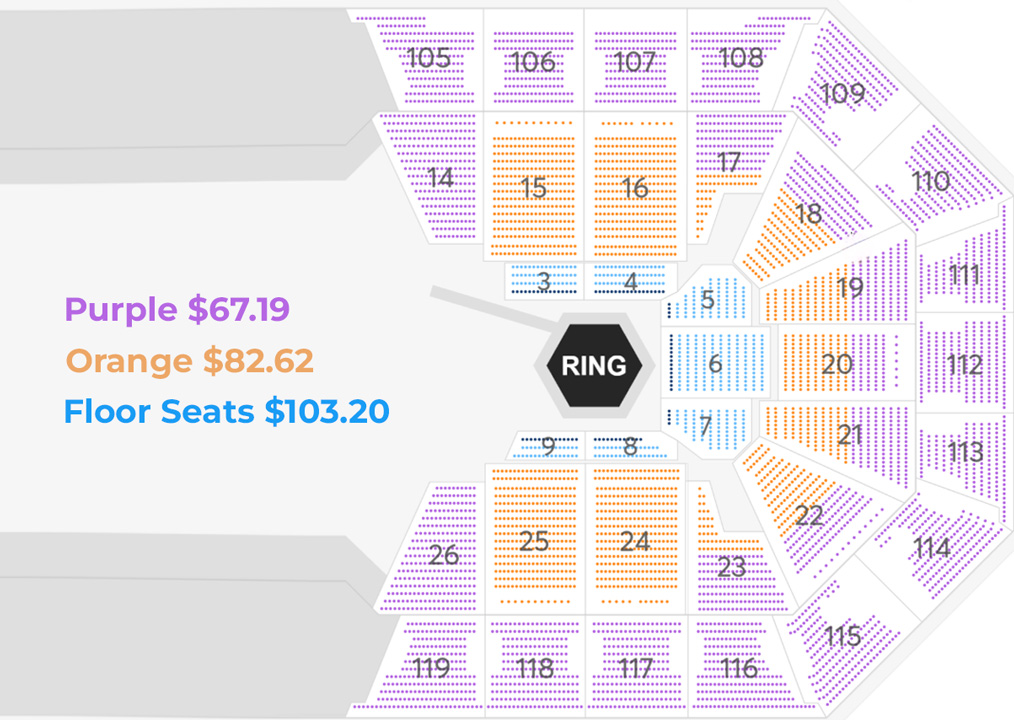Choose orange section 24
The width and height of the screenshot is (1014, 720).
click(635, 541)
